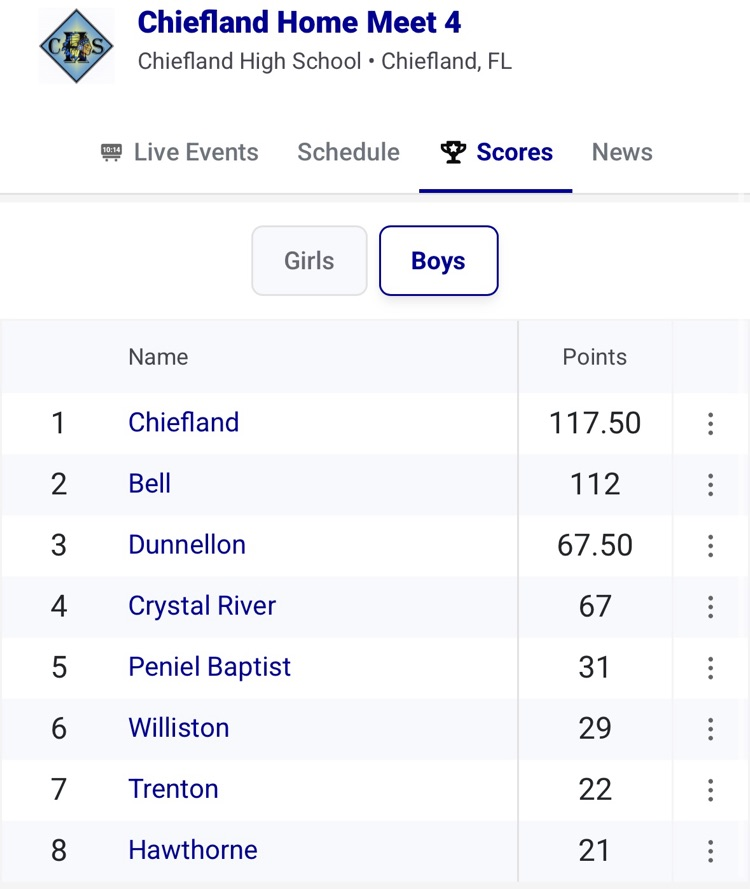View Crystal River team details
Viewport: 750px width, 889px height.
tap(202, 605)
